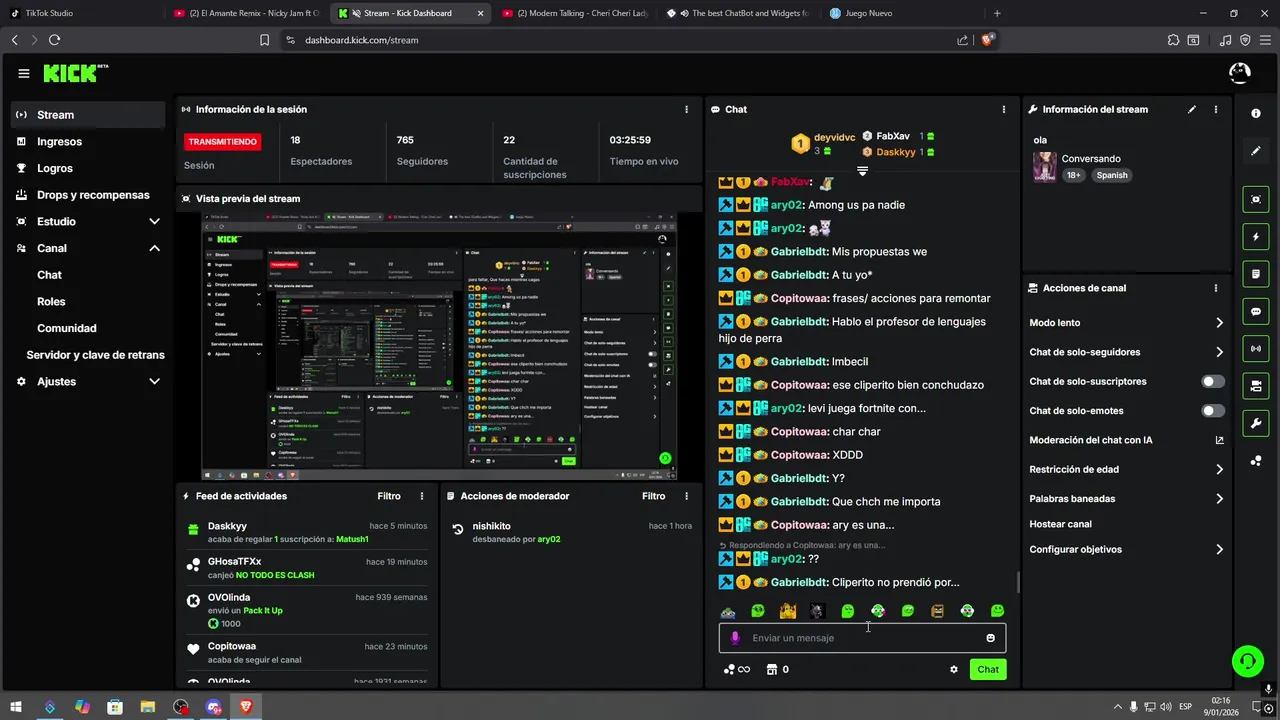Toggle the document notes icon in the right sidebar
Image resolution: width=1280 pixels, height=720 pixels.
(1256, 274)
